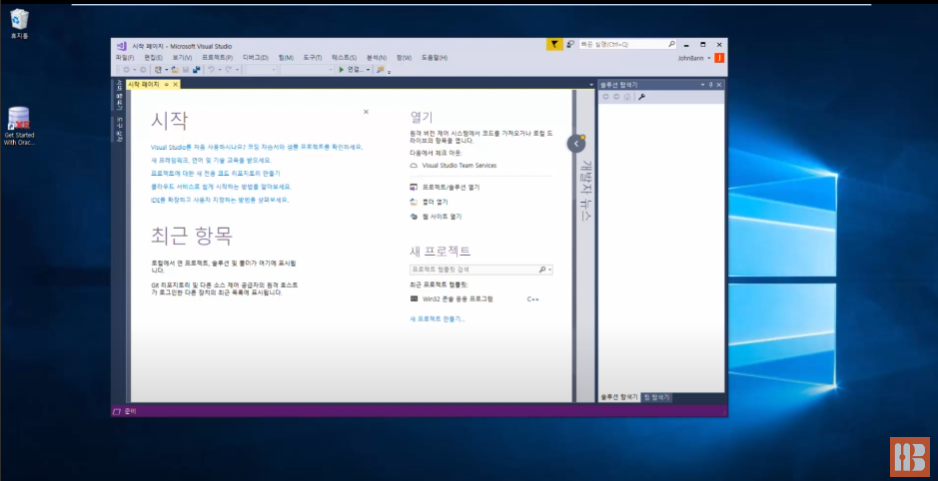Close the 시작 페이지 tab
The width and height of the screenshot is (938, 481).
tap(175, 84)
